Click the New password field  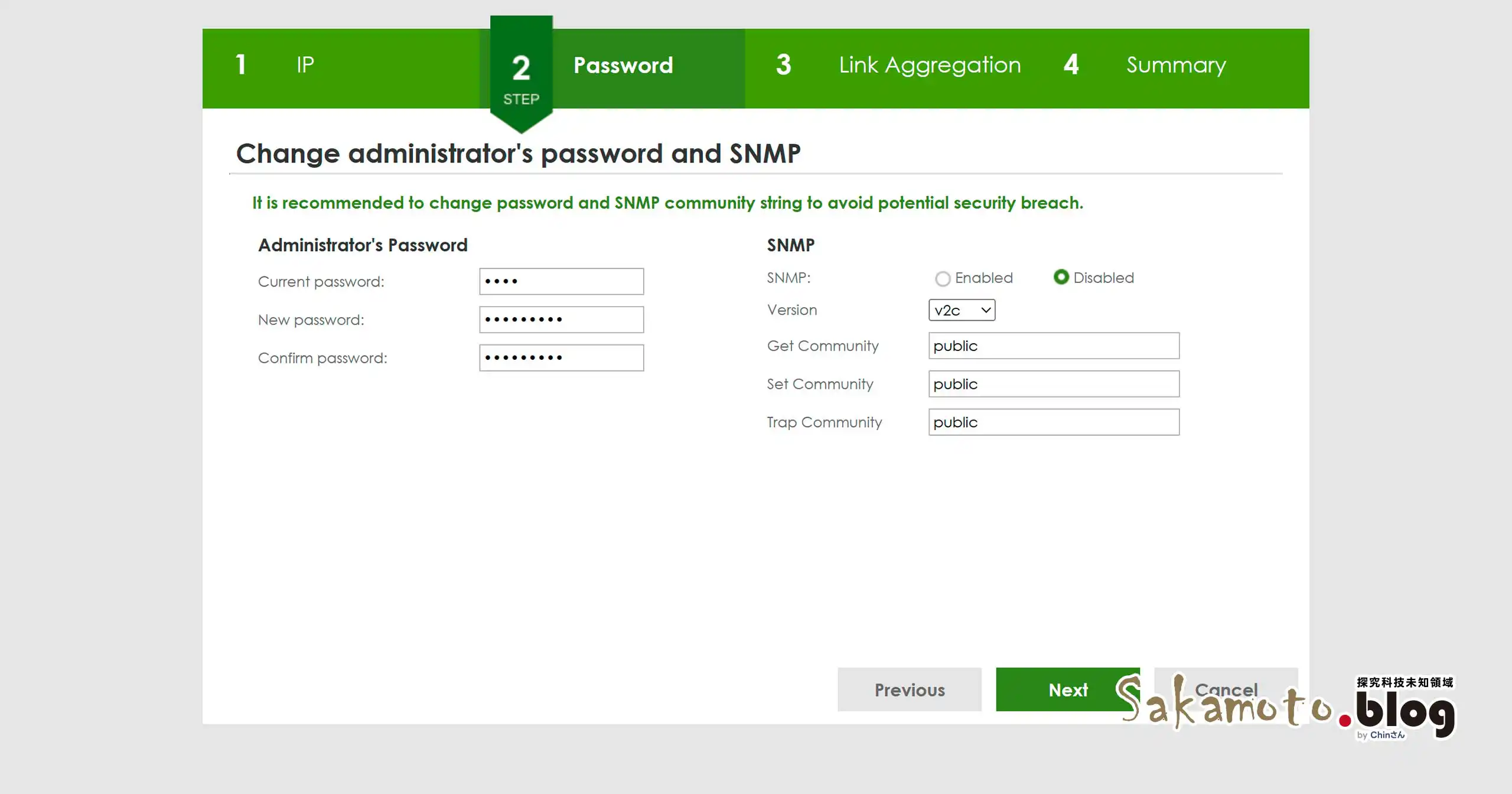point(561,320)
